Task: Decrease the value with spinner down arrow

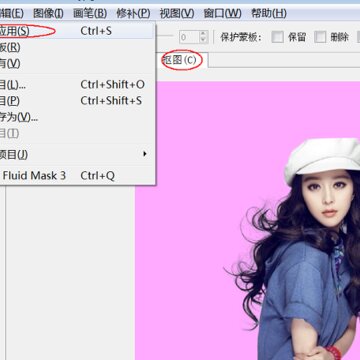Action: pos(203,40)
